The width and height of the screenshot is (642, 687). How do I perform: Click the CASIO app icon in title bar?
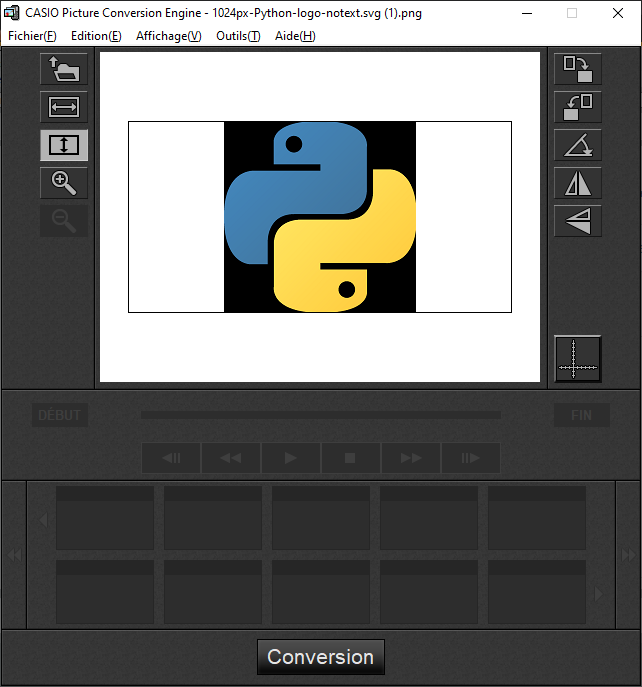coord(12,13)
